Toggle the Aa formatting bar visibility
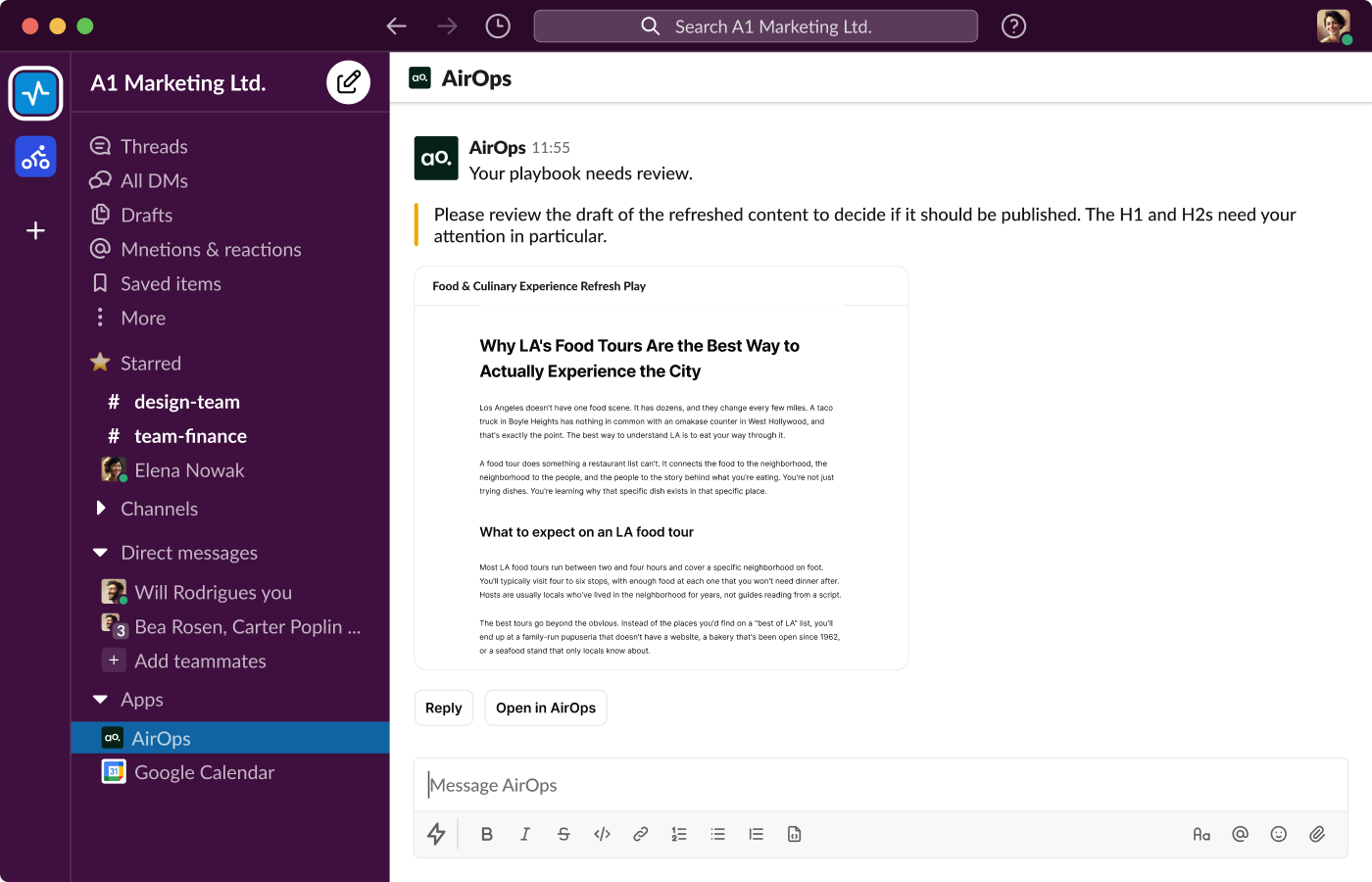The width and height of the screenshot is (1372, 882). tap(1201, 834)
